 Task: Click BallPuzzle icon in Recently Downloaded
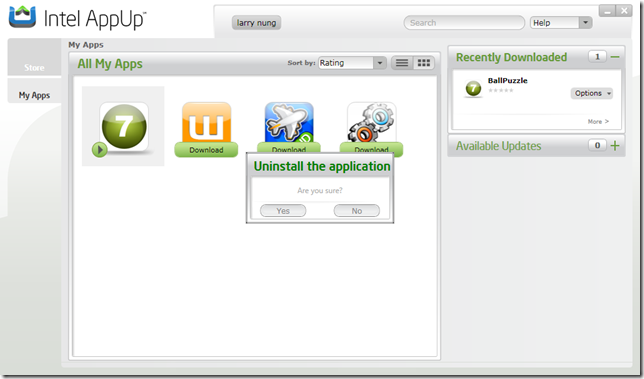point(473,89)
